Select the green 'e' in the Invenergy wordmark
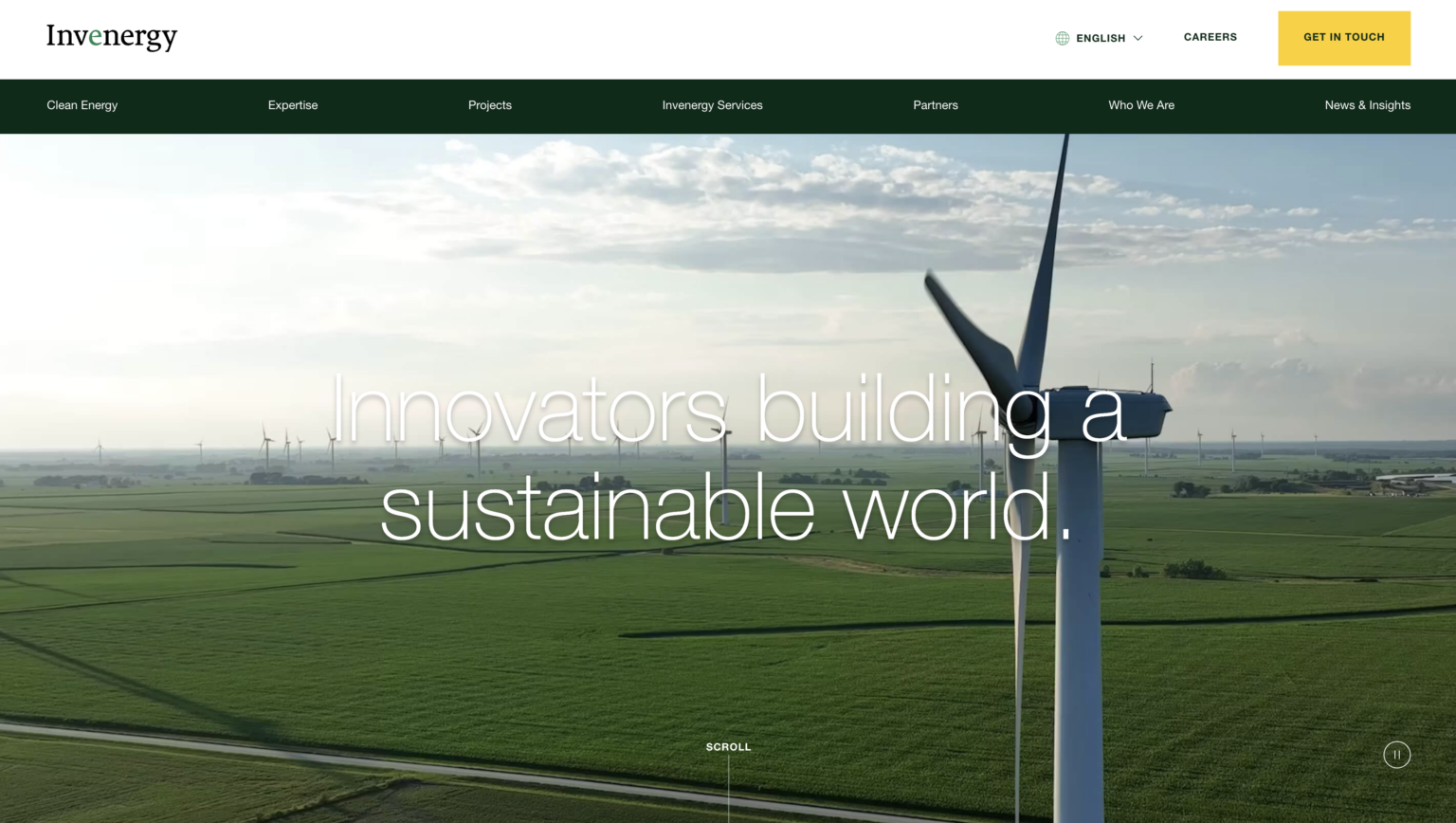The width and height of the screenshot is (1456, 823). coord(96,38)
